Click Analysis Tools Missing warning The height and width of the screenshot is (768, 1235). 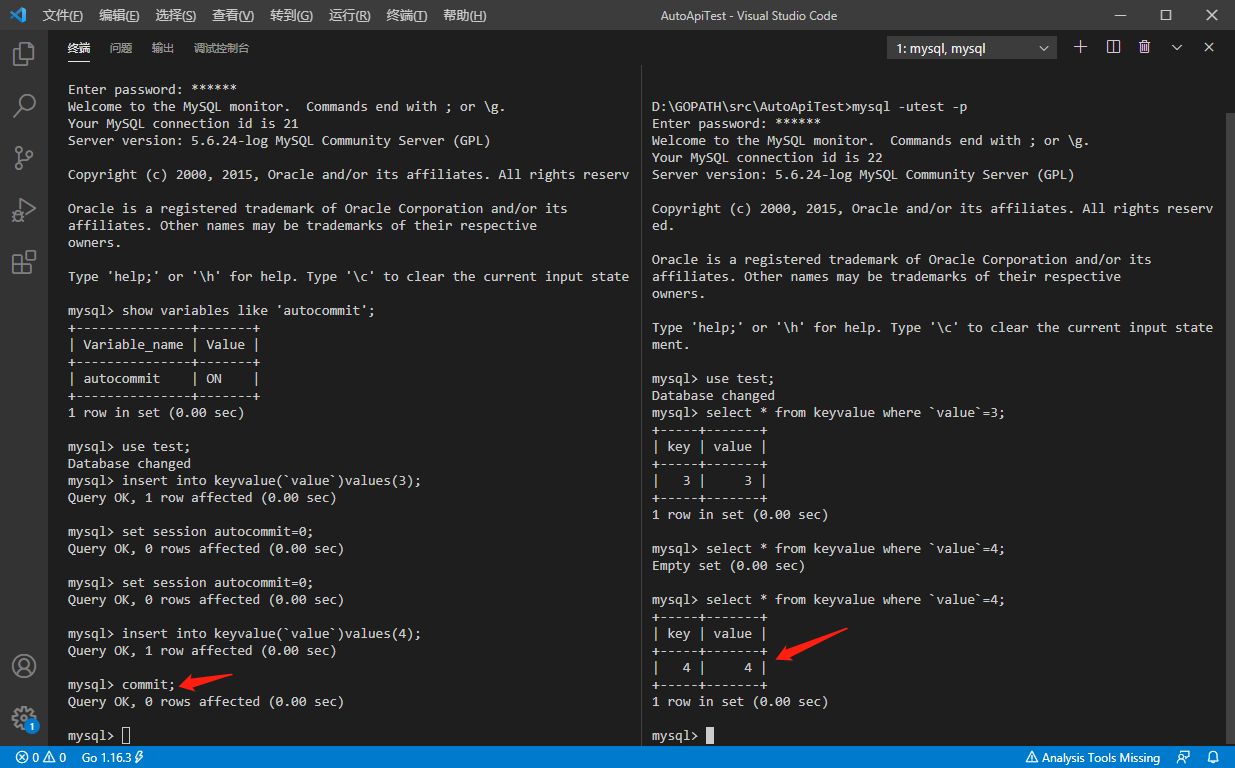(x=1093, y=757)
